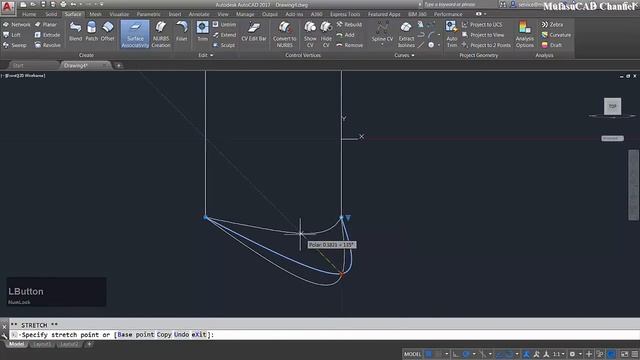Click the Sculpt tool
640x360 pixels.
pos(224,45)
